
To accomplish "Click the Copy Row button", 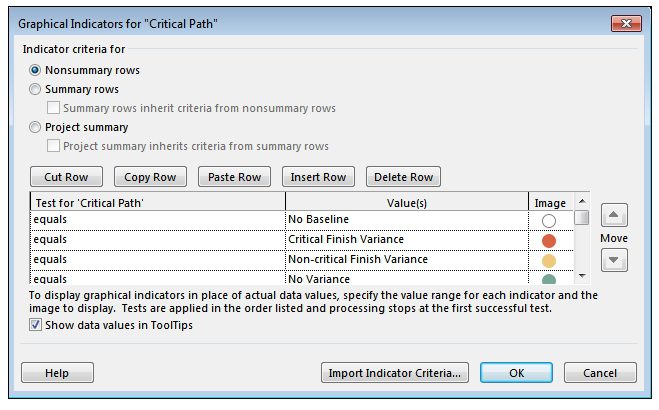I will point(150,177).
